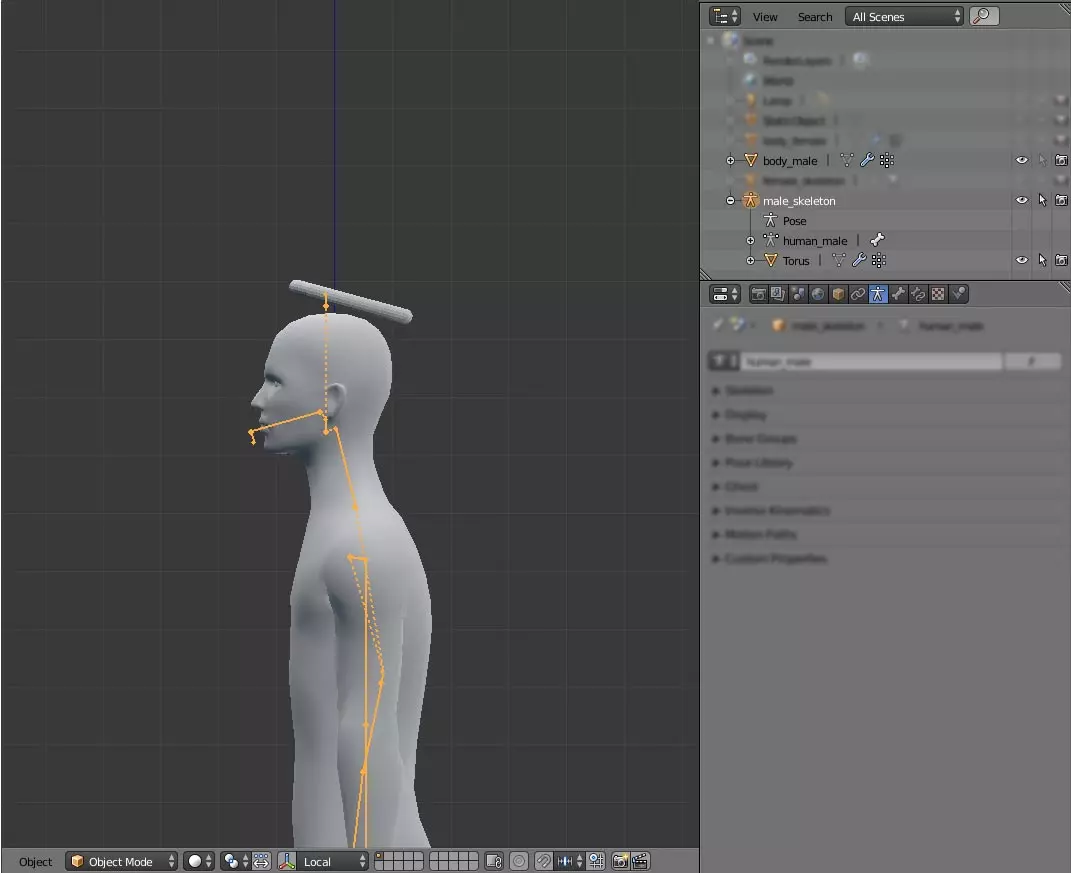
Task: Toggle proportional editing circle button
Action: click(519, 861)
